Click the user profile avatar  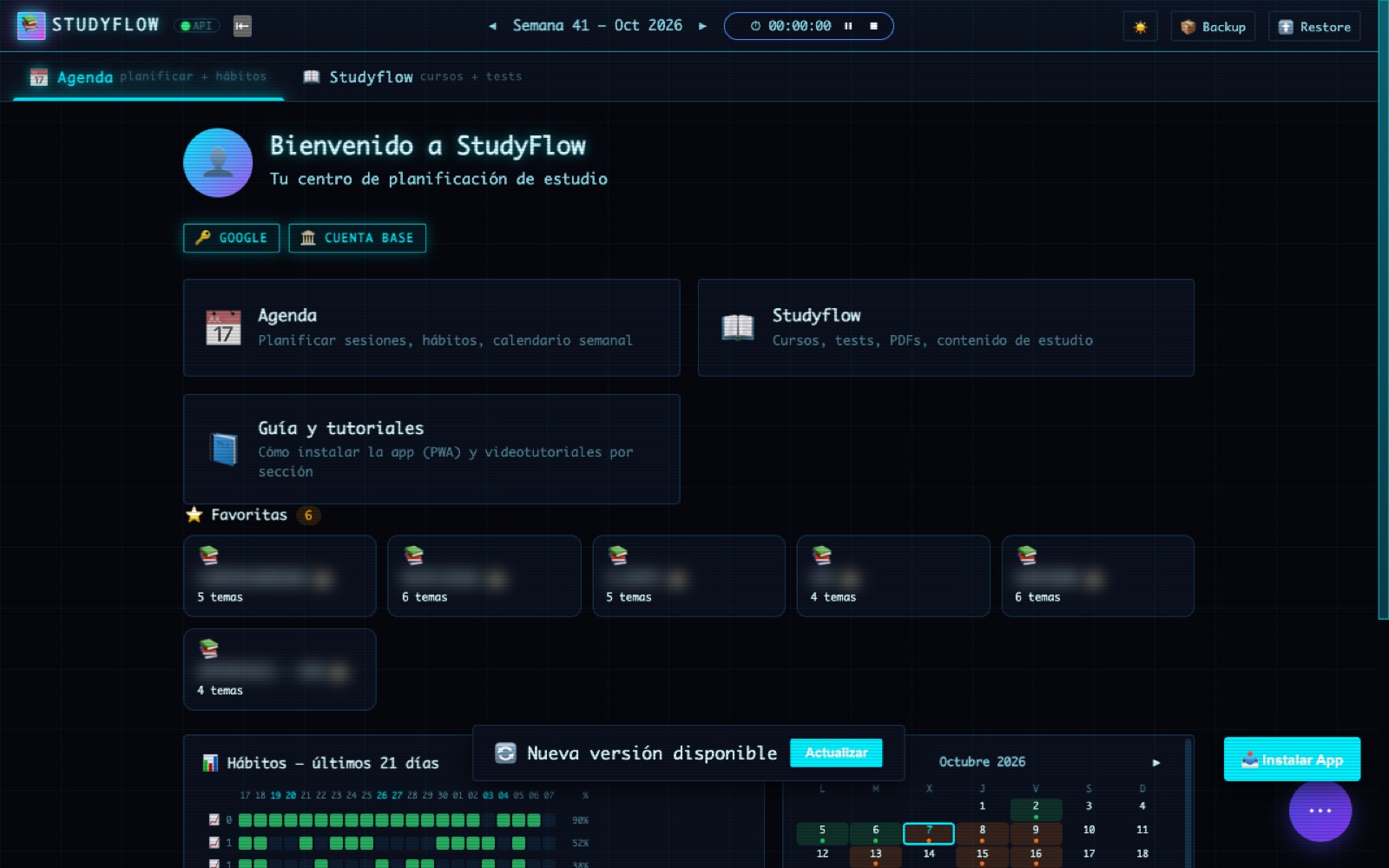[218, 162]
